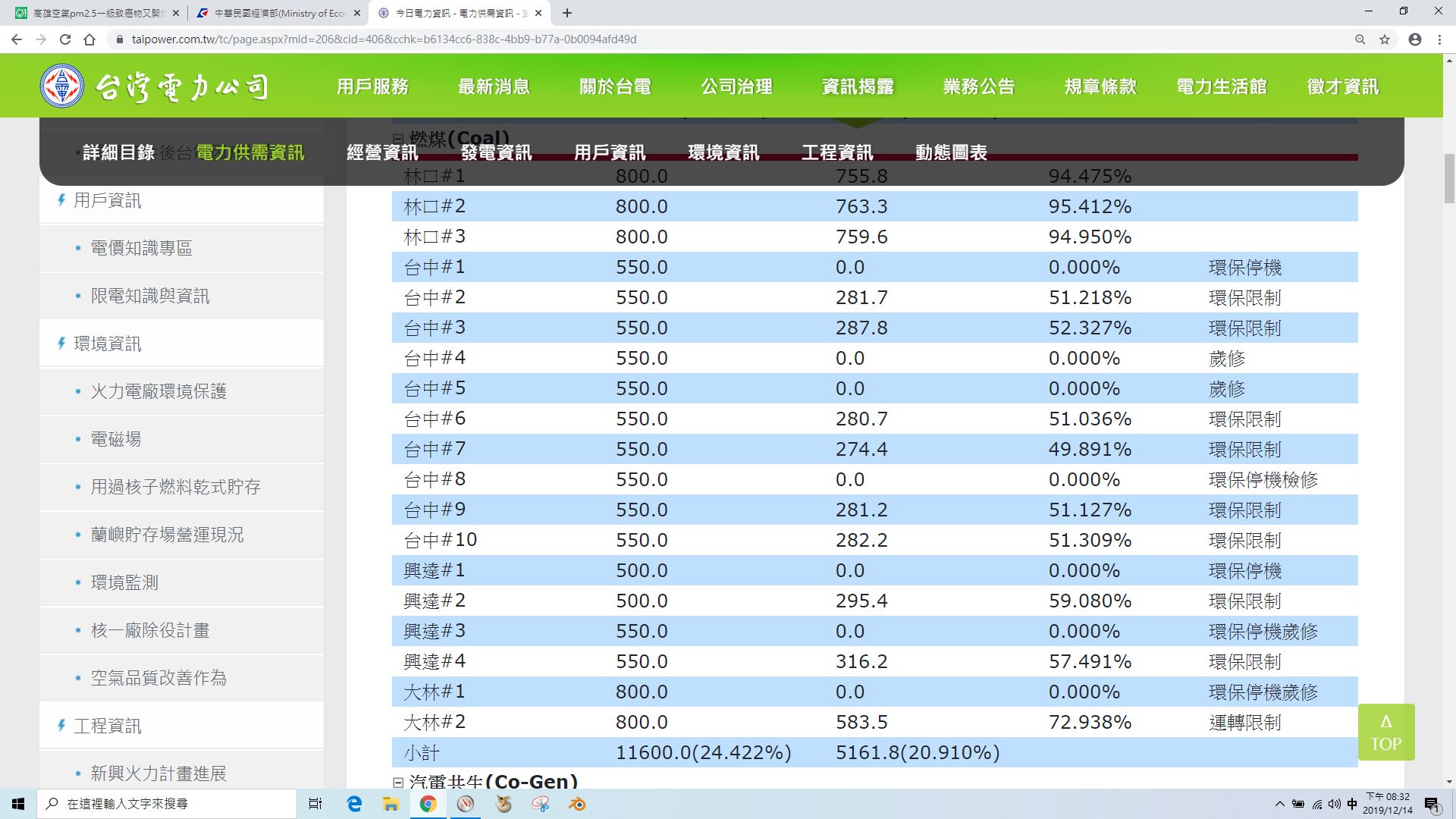Select 環境資訊 submenu item

tap(723, 152)
